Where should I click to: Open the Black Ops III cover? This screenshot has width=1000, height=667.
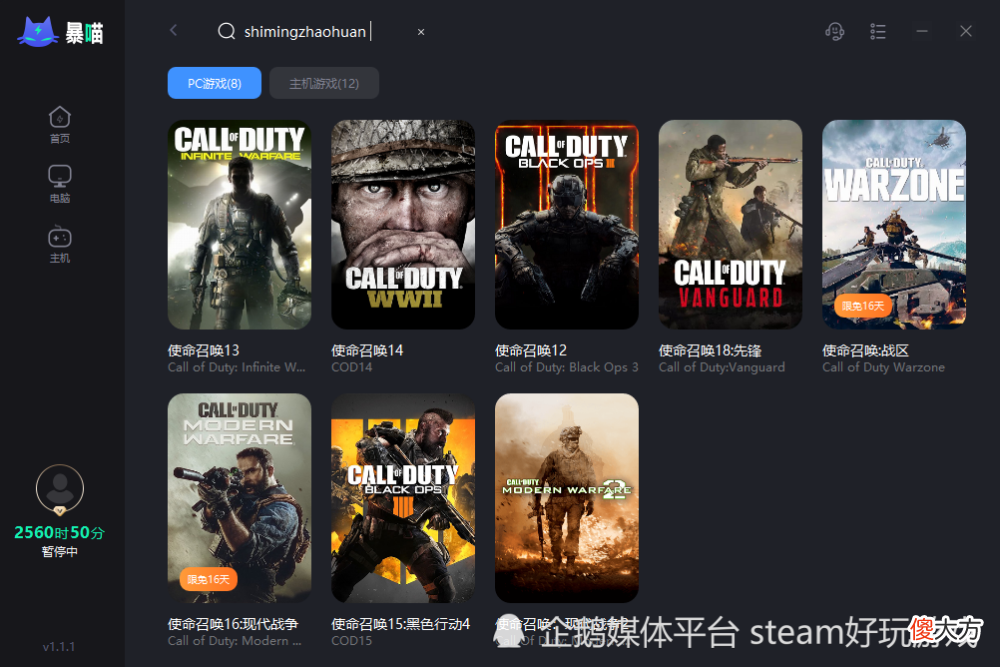click(x=567, y=224)
